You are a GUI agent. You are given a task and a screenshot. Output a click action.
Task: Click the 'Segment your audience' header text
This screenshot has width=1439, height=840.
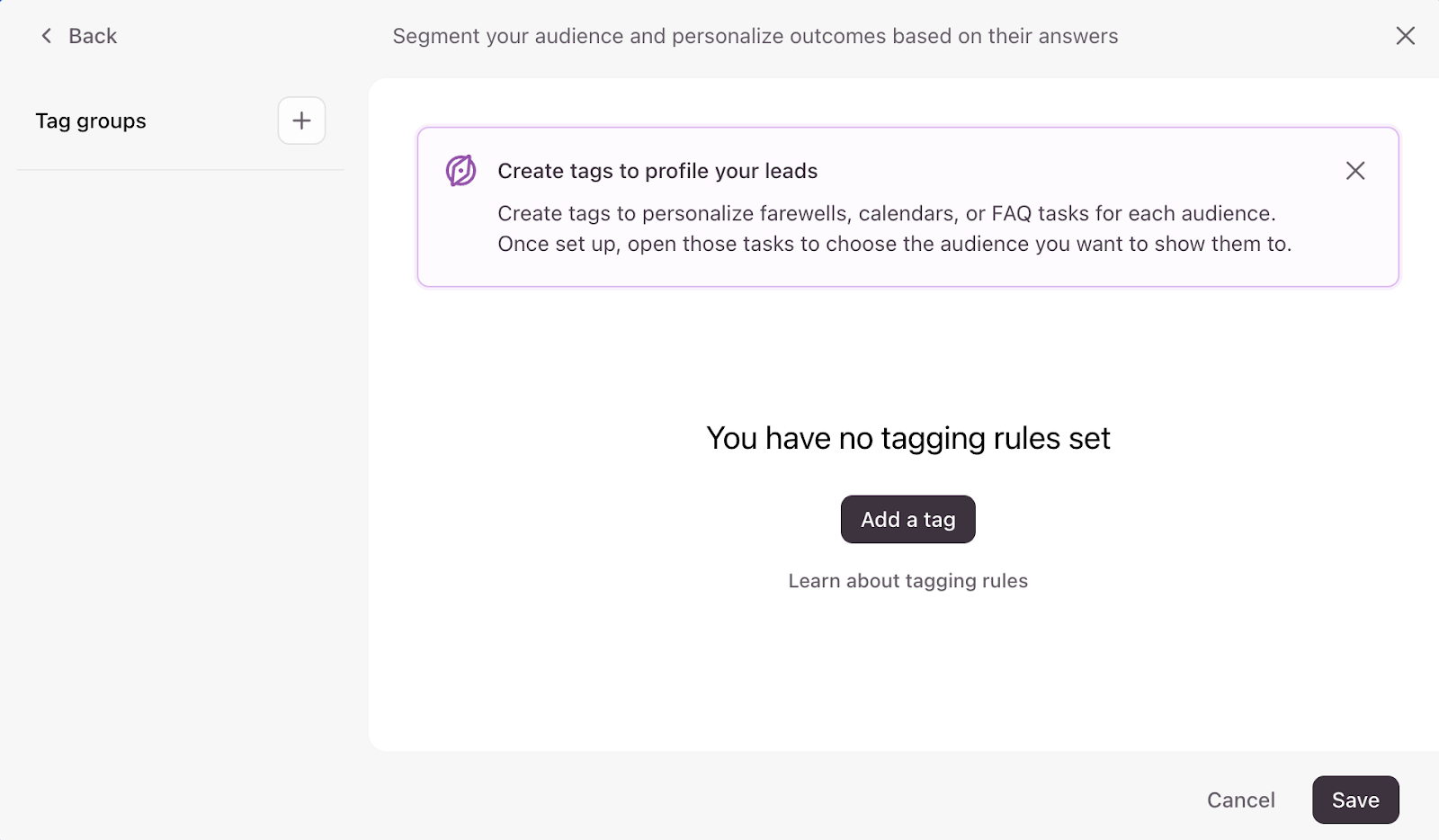tap(755, 36)
